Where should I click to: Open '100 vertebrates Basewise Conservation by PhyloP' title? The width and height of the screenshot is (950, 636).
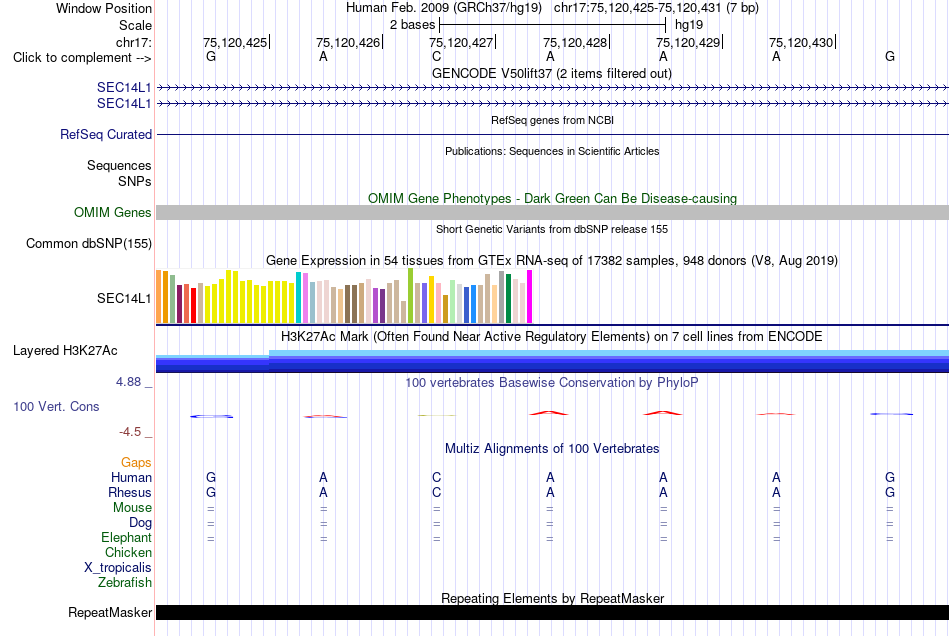(x=552, y=383)
